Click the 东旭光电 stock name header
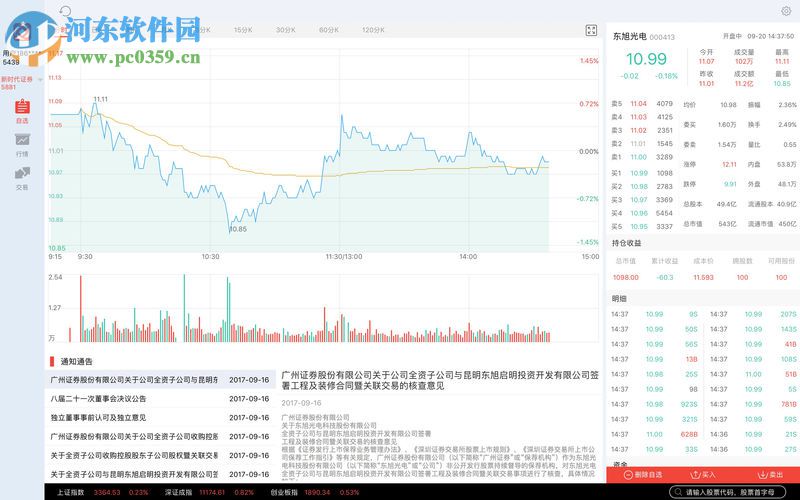This screenshot has height=500, width=800. [630, 37]
